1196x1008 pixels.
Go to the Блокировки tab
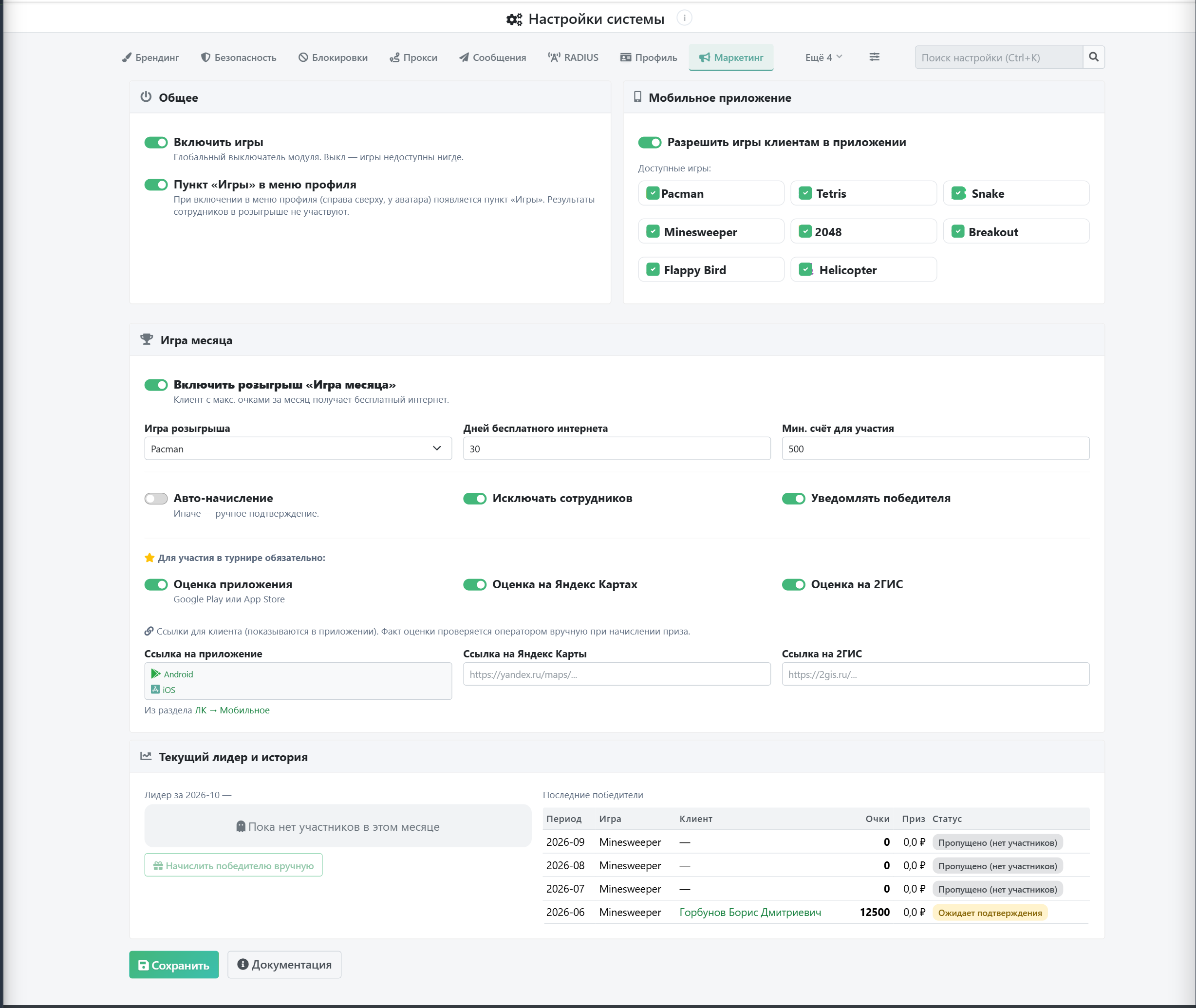pos(333,57)
